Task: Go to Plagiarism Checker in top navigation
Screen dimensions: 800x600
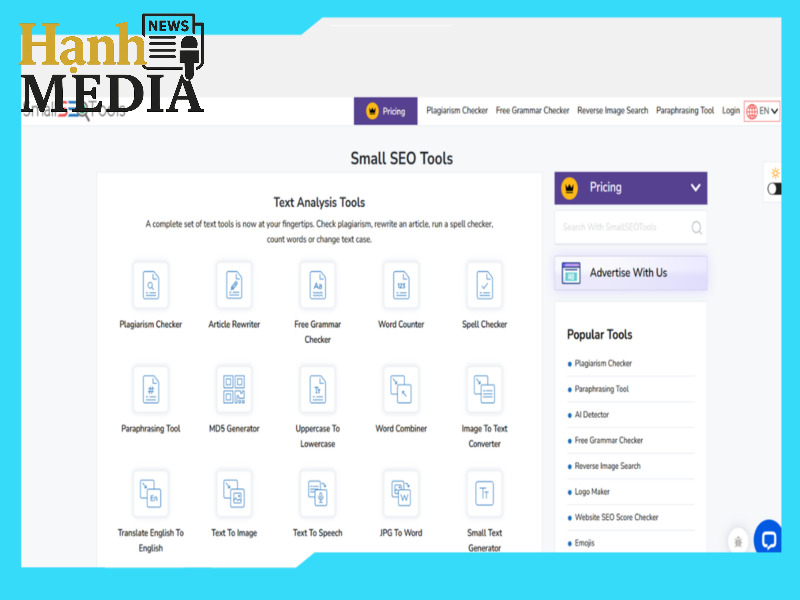Action: point(457,110)
